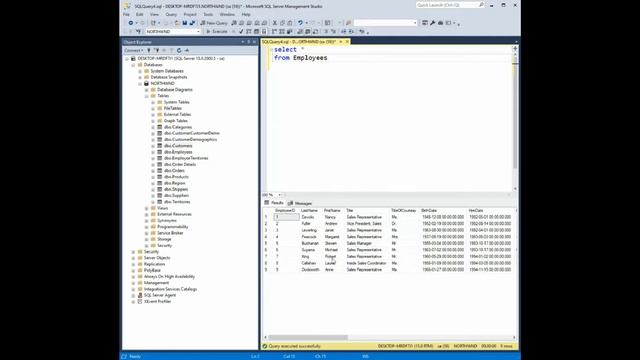Screen dimensions: 640x360
Task: Expand the dbo.Orders table node
Action: pos(153,171)
